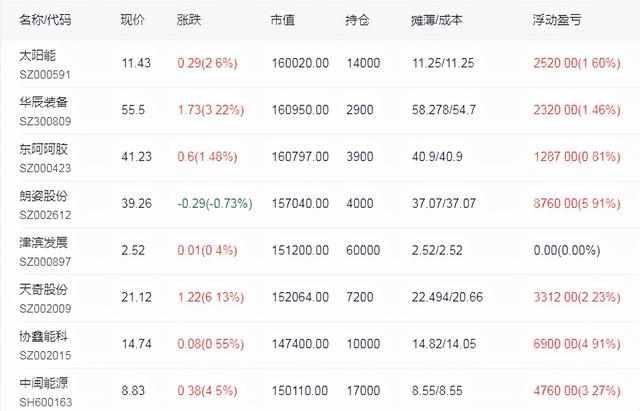Click market value 157040.00
The image size is (640, 411).
300,203
